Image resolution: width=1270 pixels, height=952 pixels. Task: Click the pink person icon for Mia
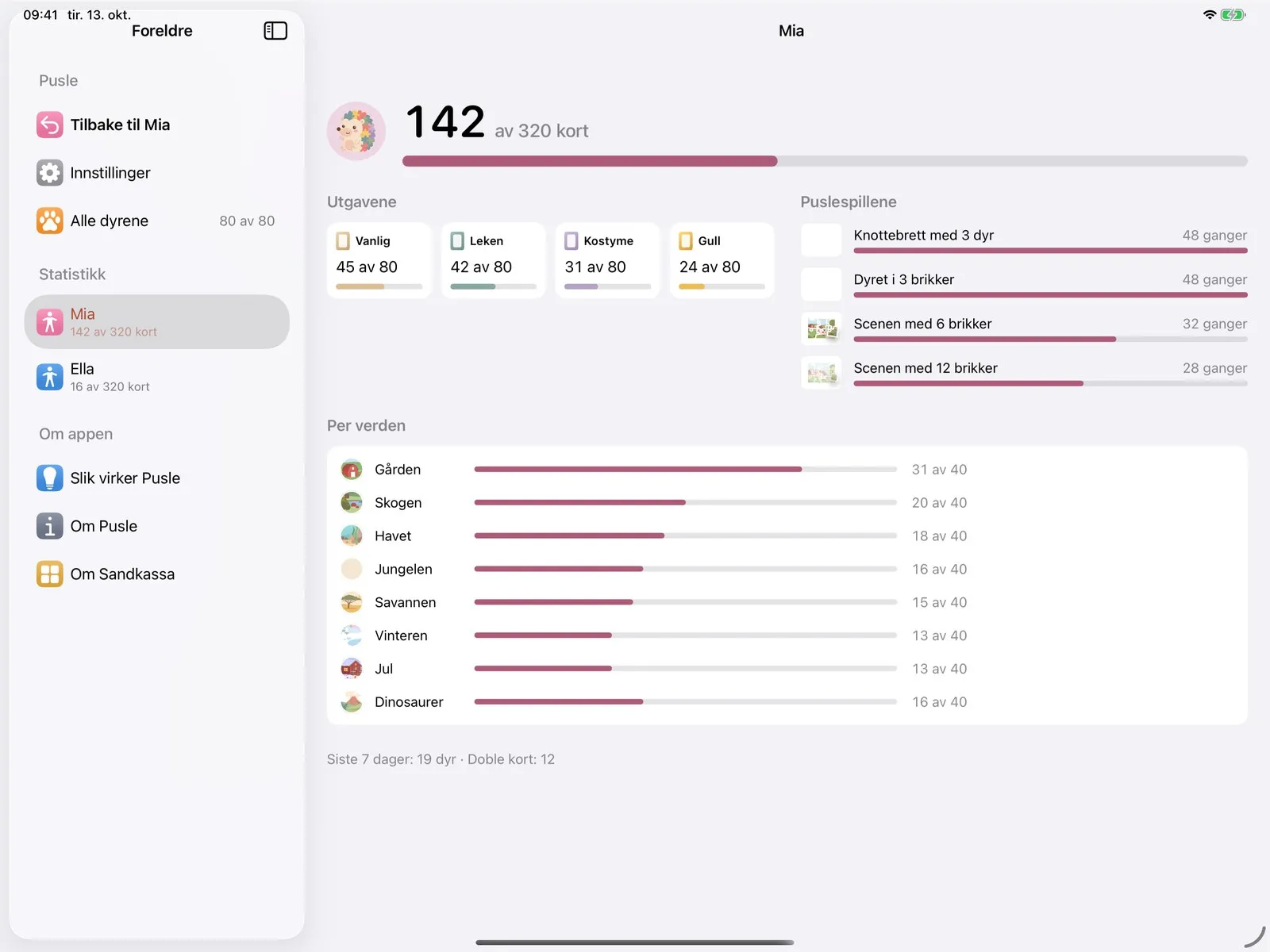(x=50, y=322)
